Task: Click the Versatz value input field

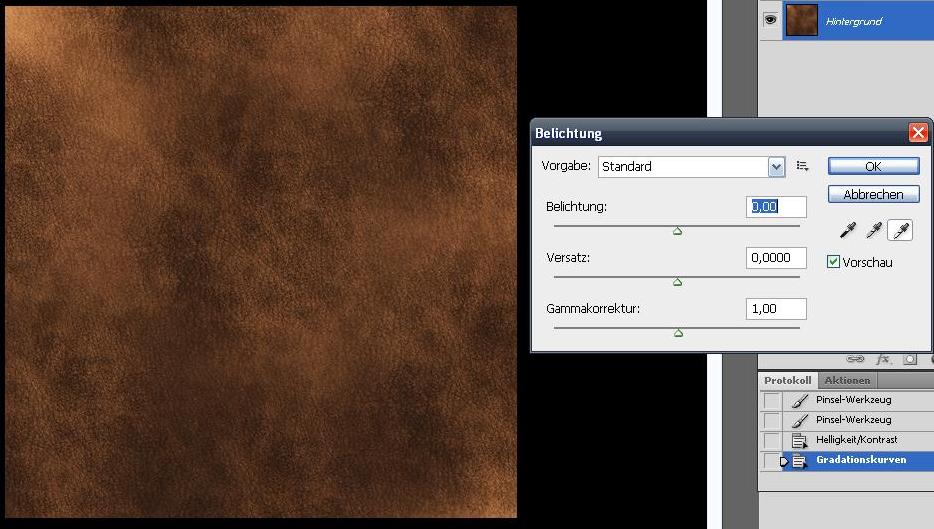Action: point(776,258)
